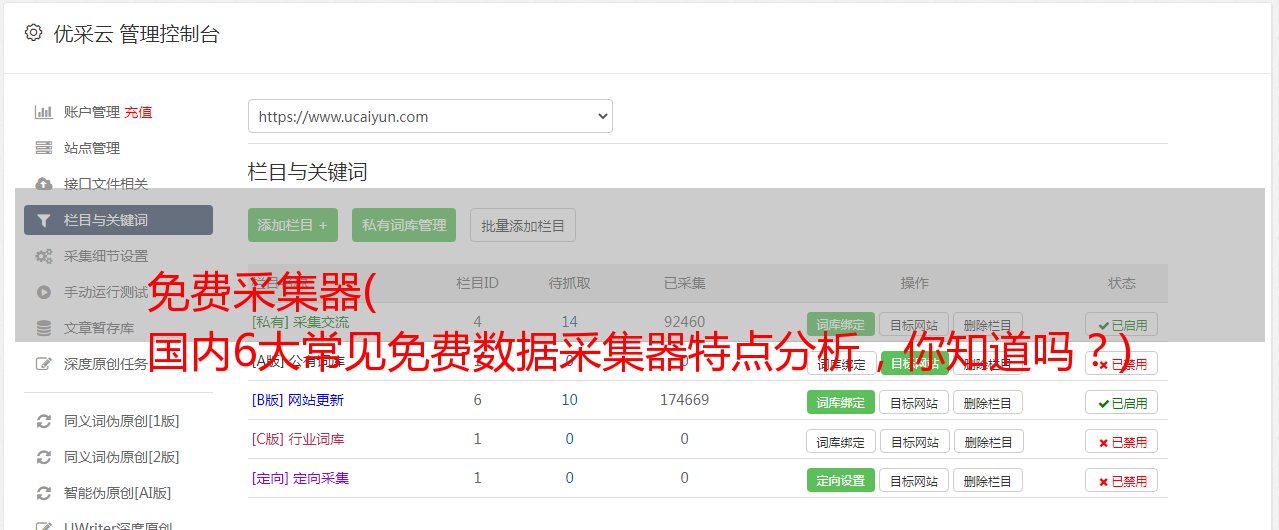Click 删除栏目 in the 行业词库 row
Viewport: 1279px width, 530px height.
[988, 441]
